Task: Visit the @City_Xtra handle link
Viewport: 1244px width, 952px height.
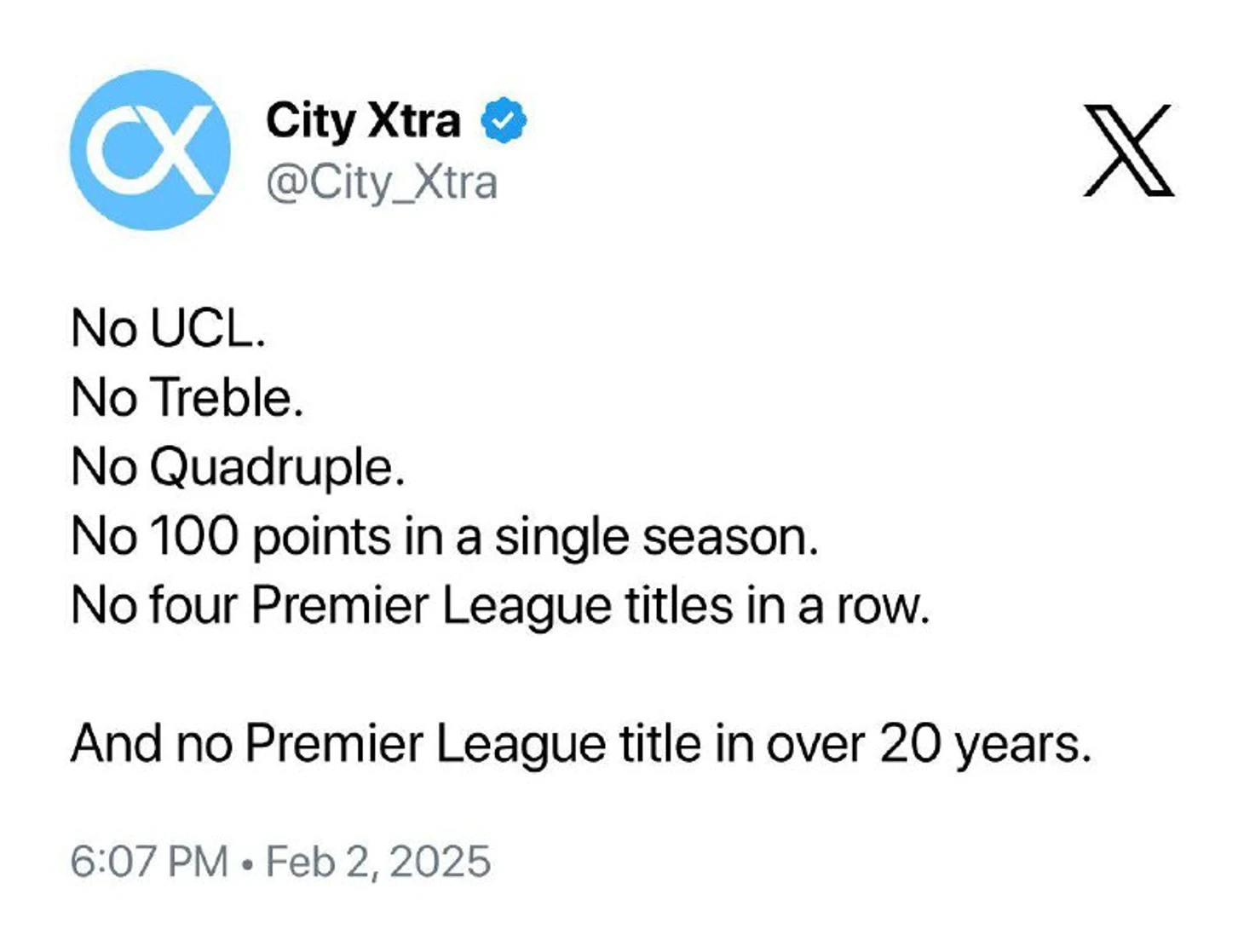Action: click(x=382, y=182)
